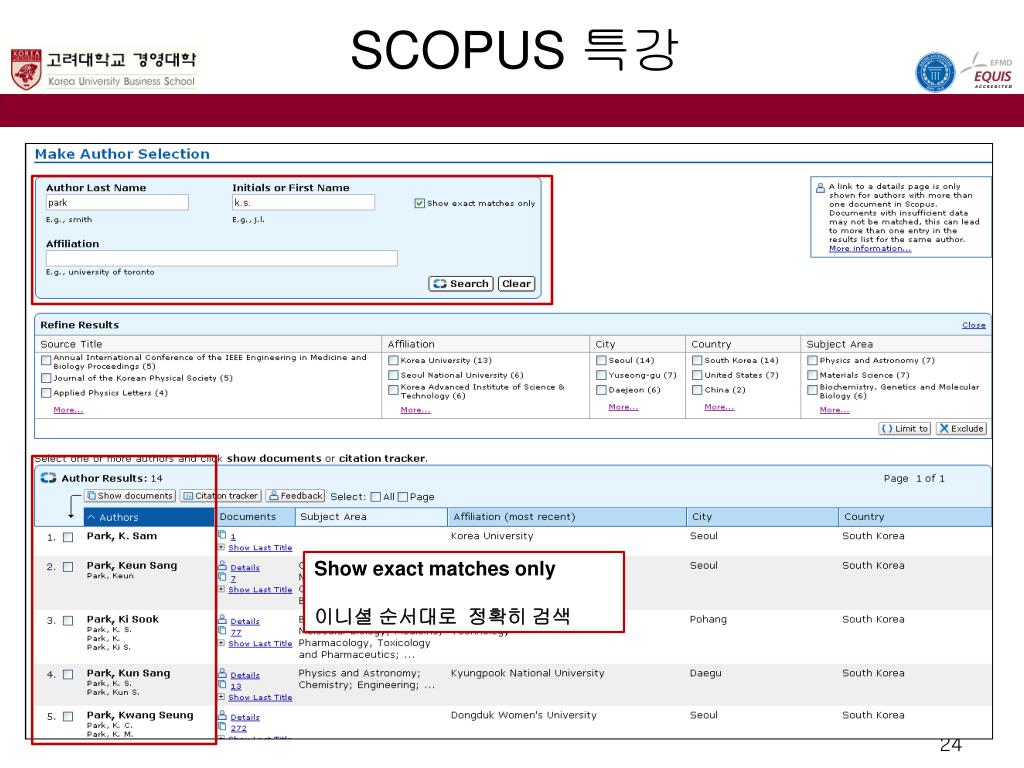Check Journal of the Korean Physical Society
Screen dimensions: 1024x768
[46, 378]
